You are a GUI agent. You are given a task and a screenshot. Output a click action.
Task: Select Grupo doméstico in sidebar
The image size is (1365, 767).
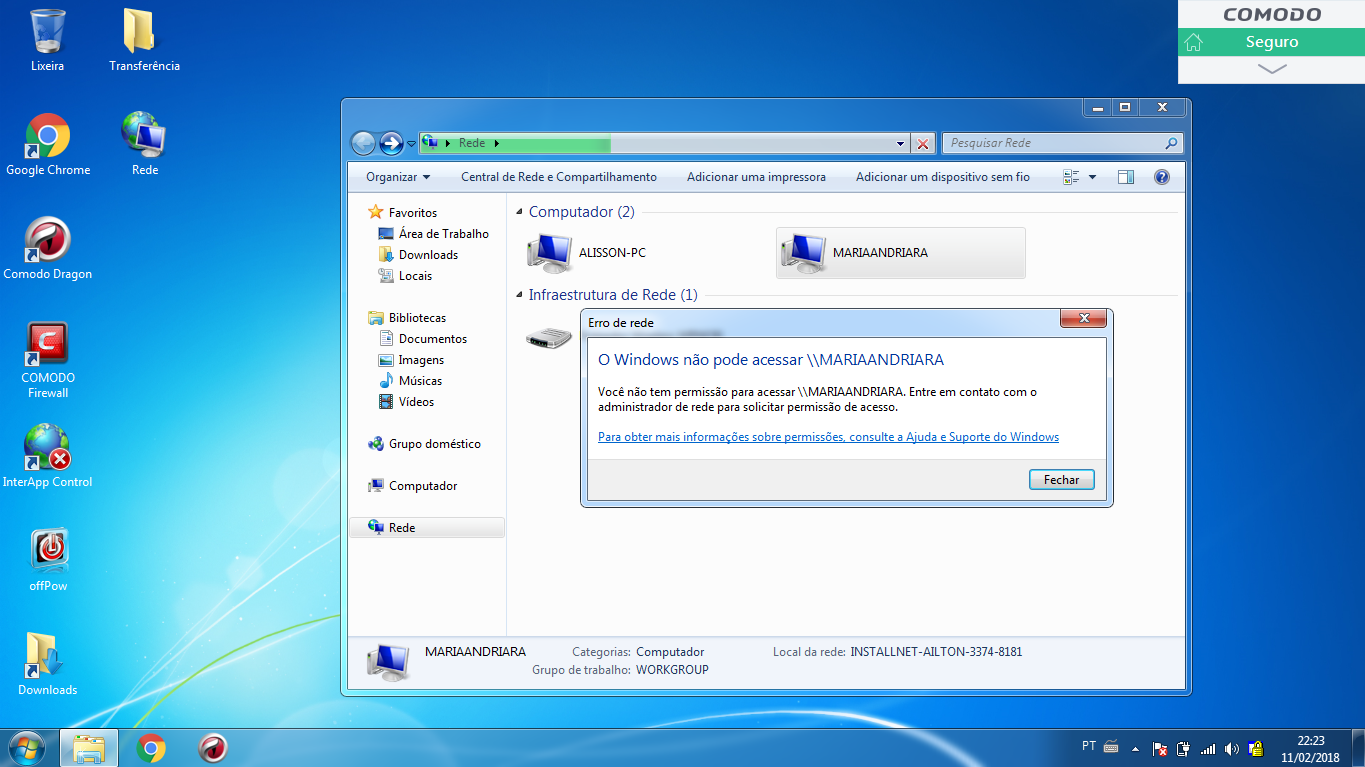pos(424,443)
